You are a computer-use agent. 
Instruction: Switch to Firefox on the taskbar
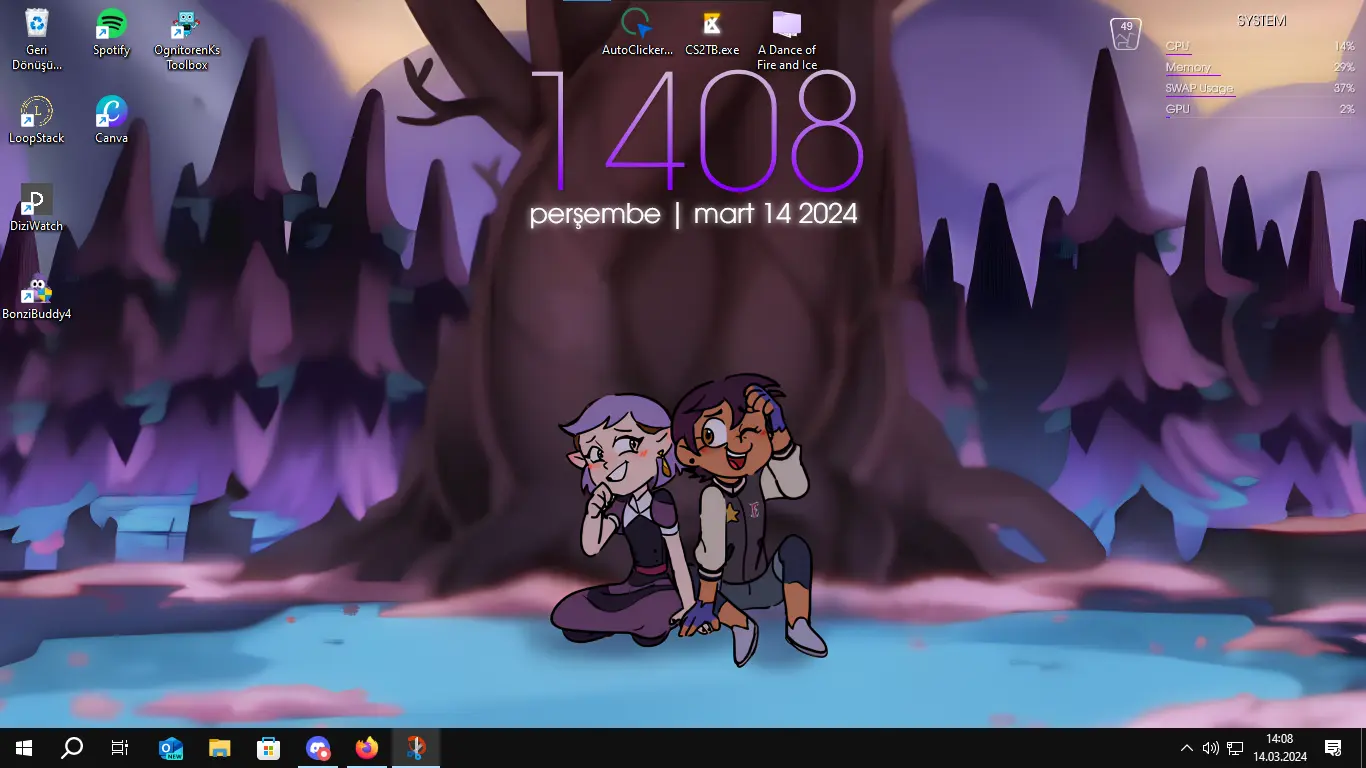click(367, 748)
